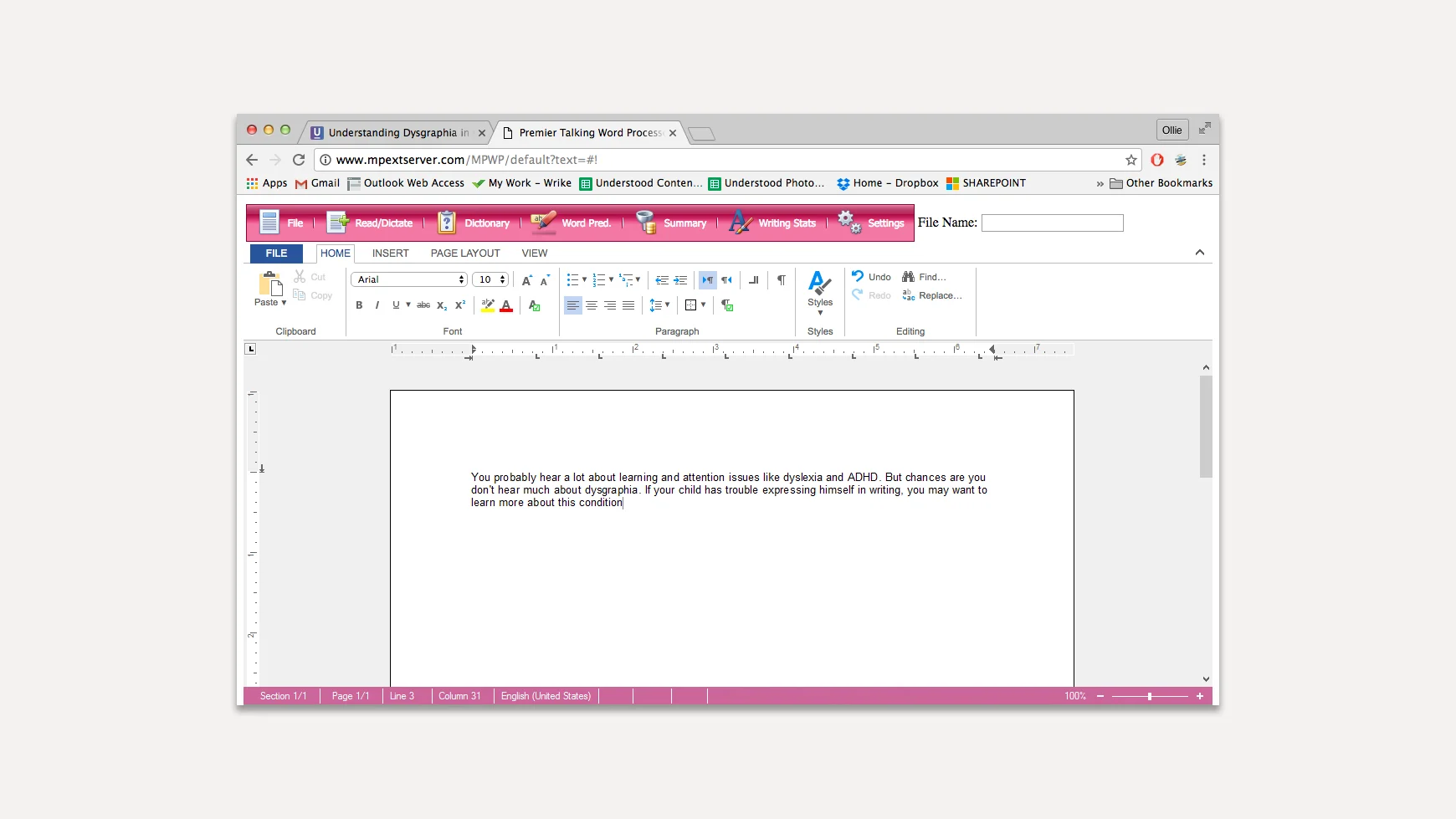This screenshot has height=819, width=1456.
Task: Open Gmail bookmark
Action: (317, 183)
